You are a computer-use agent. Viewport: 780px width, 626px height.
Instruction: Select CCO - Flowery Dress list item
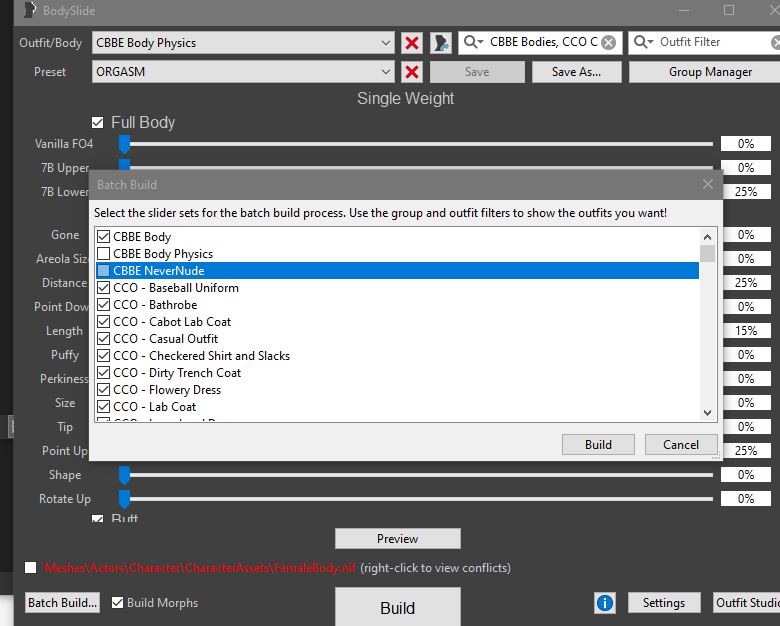155,390
